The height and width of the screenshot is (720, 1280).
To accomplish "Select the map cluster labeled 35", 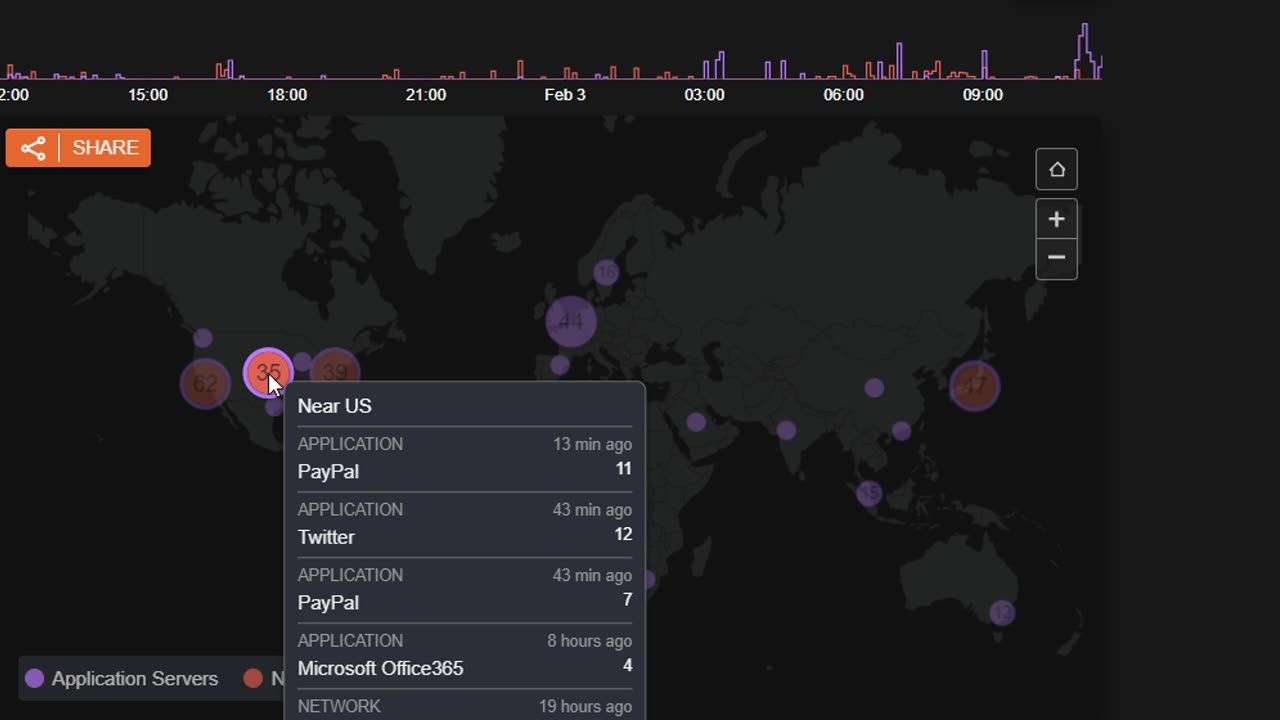I will [x=268, y=373].
